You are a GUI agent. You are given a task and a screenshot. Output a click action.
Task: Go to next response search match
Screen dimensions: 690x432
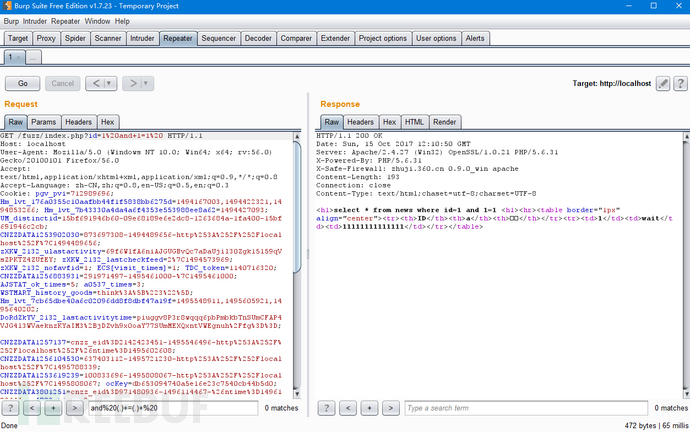pyautogui.click(x=391, y=408)
